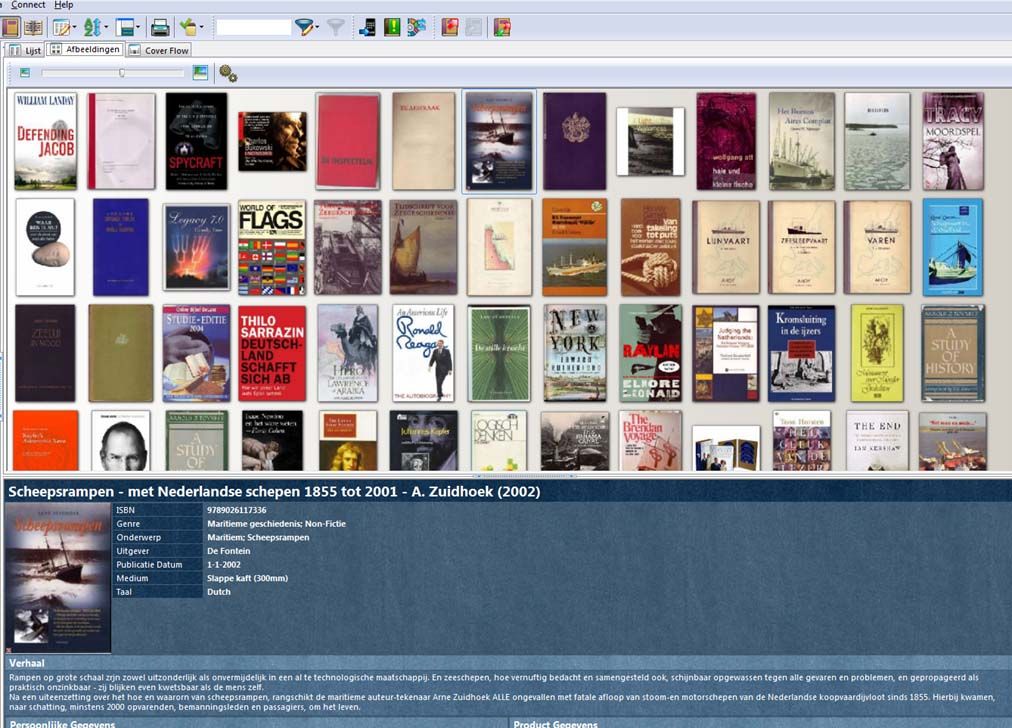Select the Tracy Moordspel book cover
1012x728 pixels.
pos(953,141)
